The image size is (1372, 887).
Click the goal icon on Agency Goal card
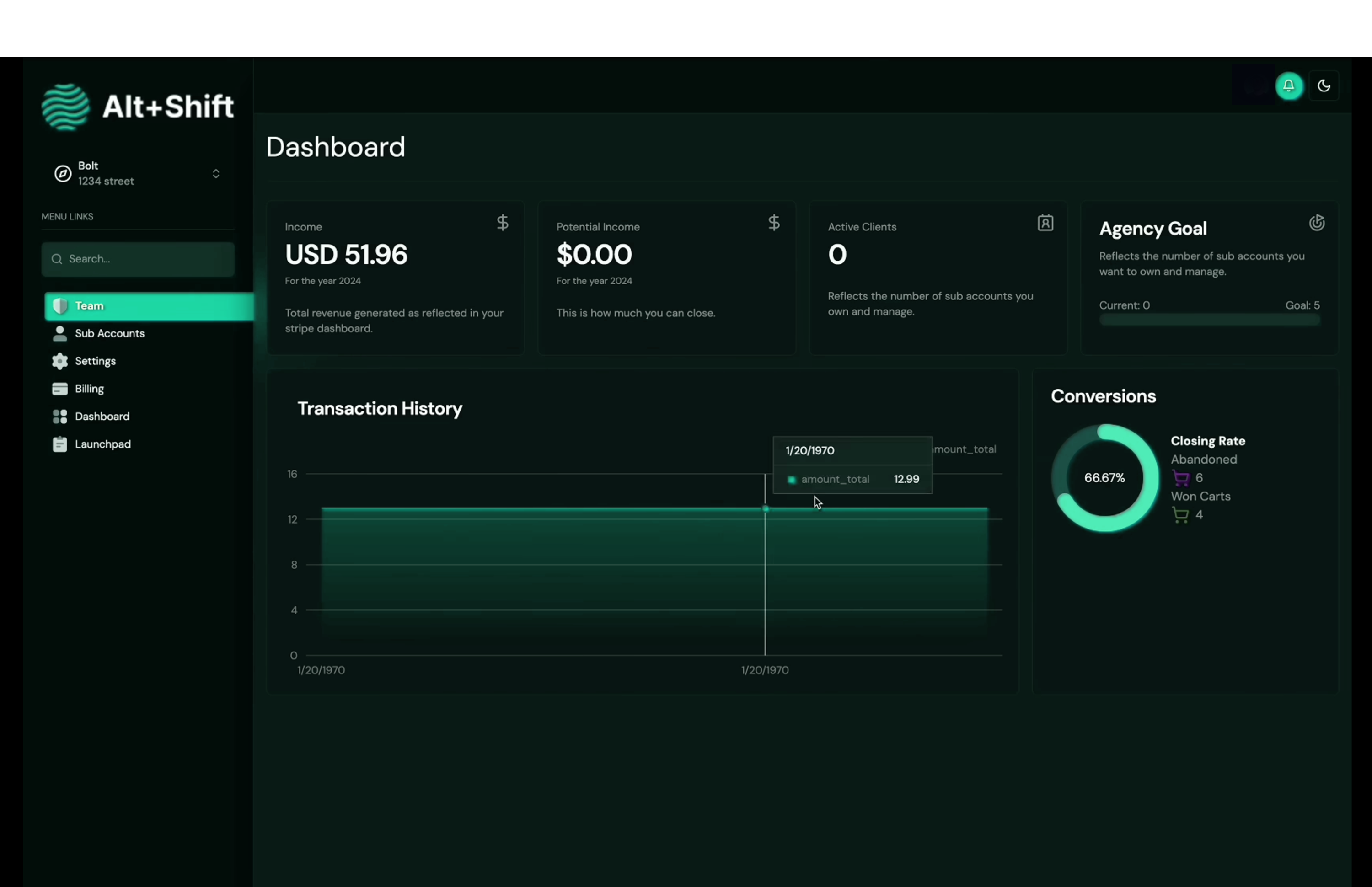(1317, 223)
